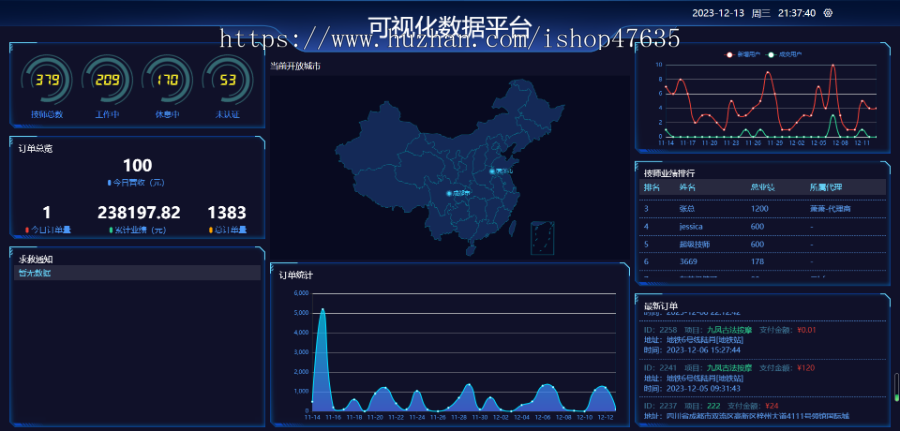The width and height of the screenshot is (900, 431).
Task: Click the ¥120 payment amount
Action: click(x=805, y=367)
